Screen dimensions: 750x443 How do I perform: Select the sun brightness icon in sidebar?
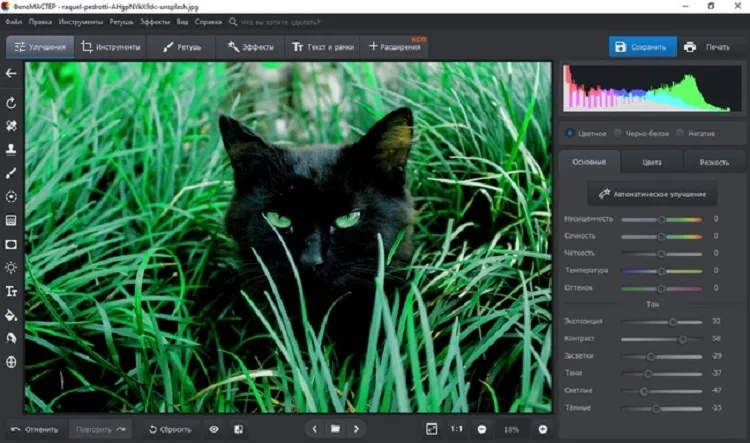11,267
